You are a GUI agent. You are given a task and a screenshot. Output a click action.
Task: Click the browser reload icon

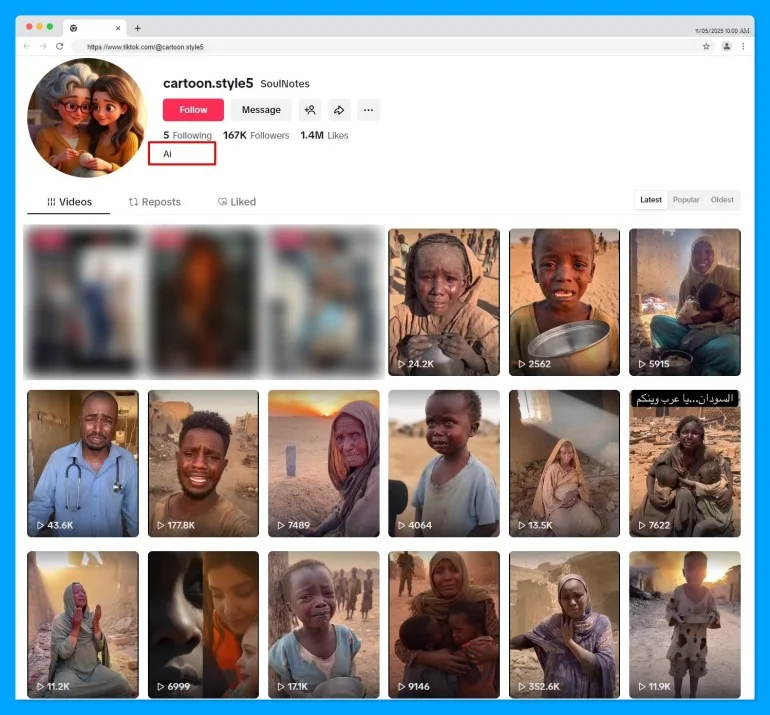60,46
